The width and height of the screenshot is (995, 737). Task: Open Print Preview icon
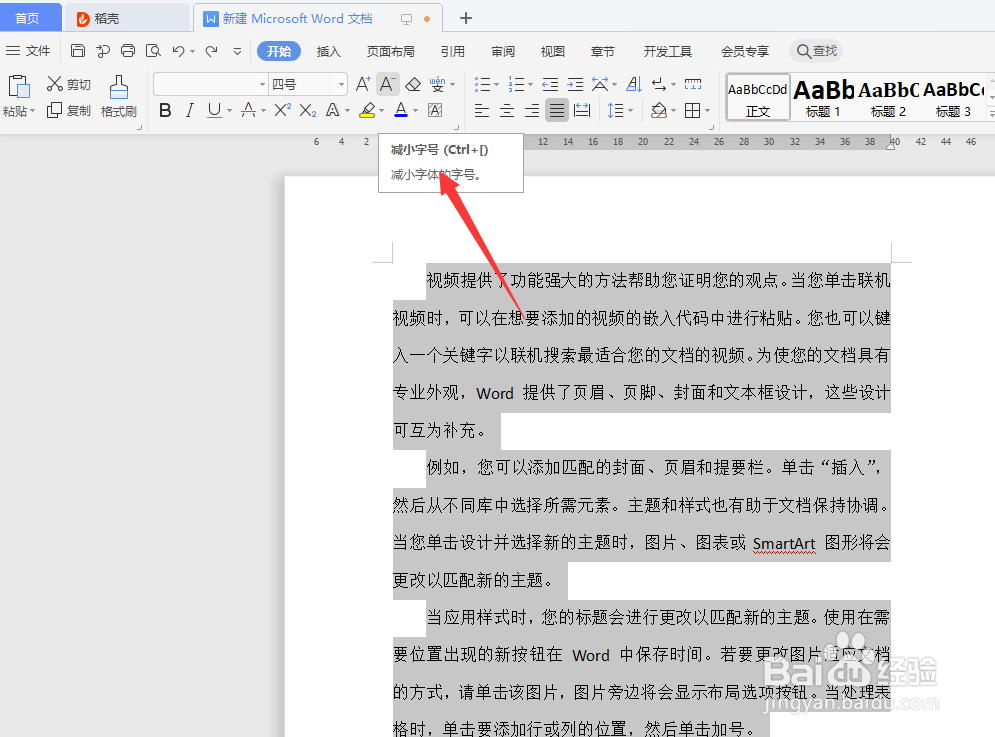[153, 51]
